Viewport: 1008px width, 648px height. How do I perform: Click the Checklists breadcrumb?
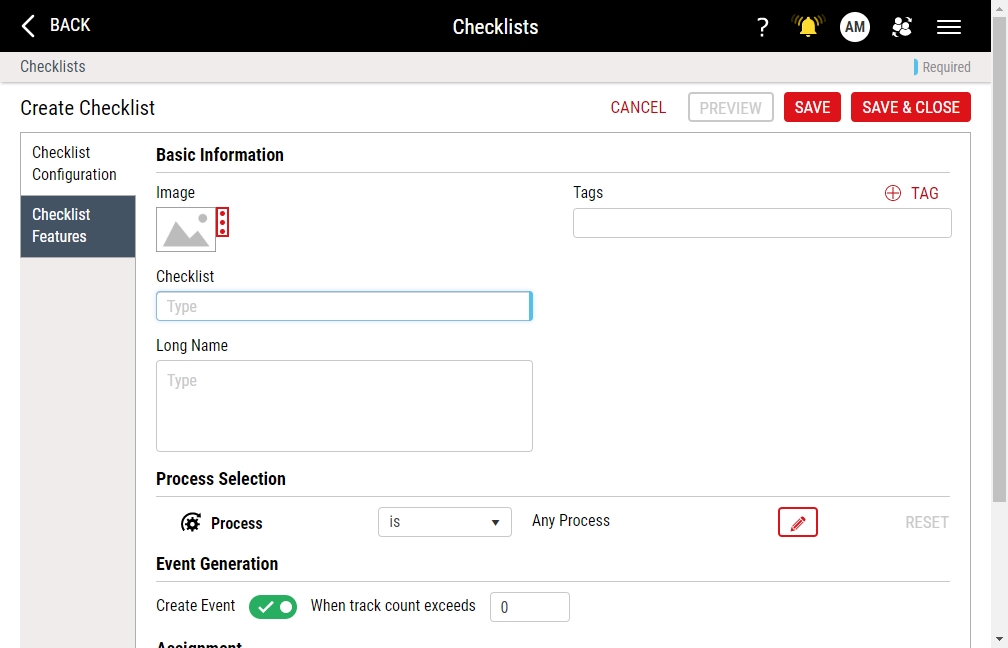click(53, 67)
